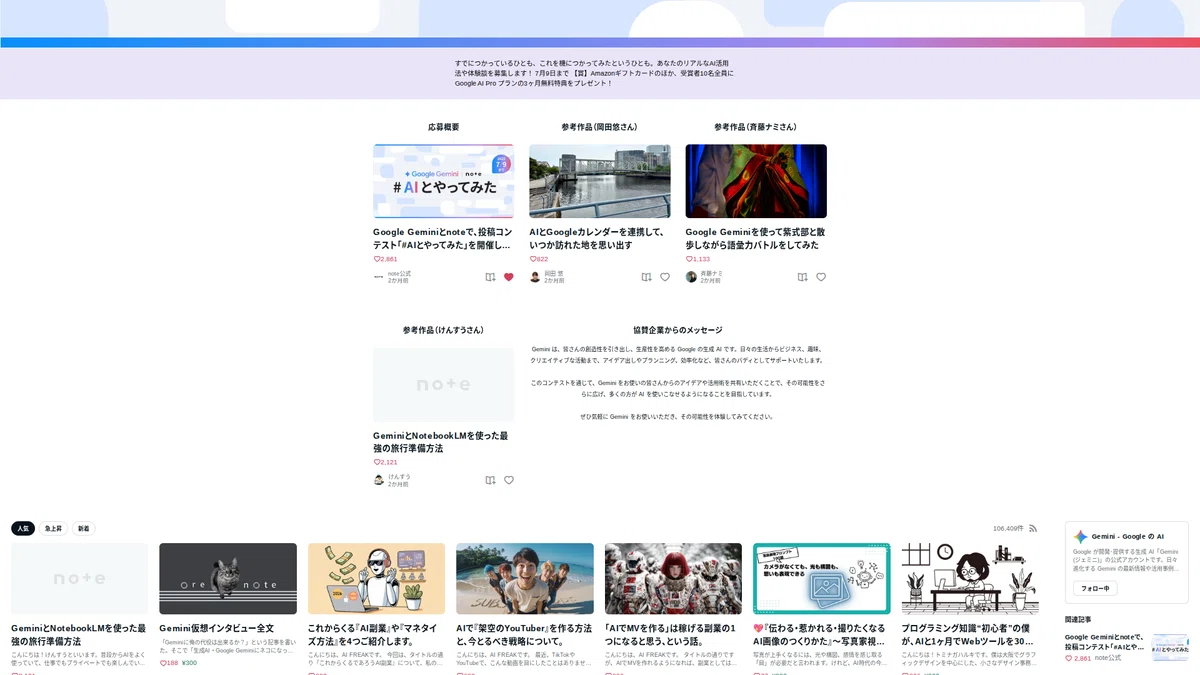Open the related article thumbnail in sidebar

[x=1170, y=647]
